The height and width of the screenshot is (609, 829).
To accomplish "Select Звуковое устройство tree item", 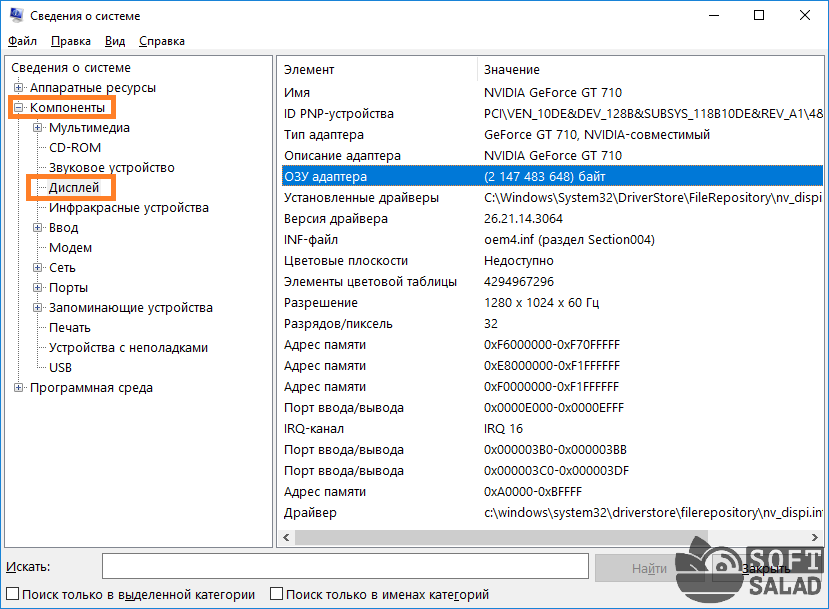I will (x=111, y=168).
